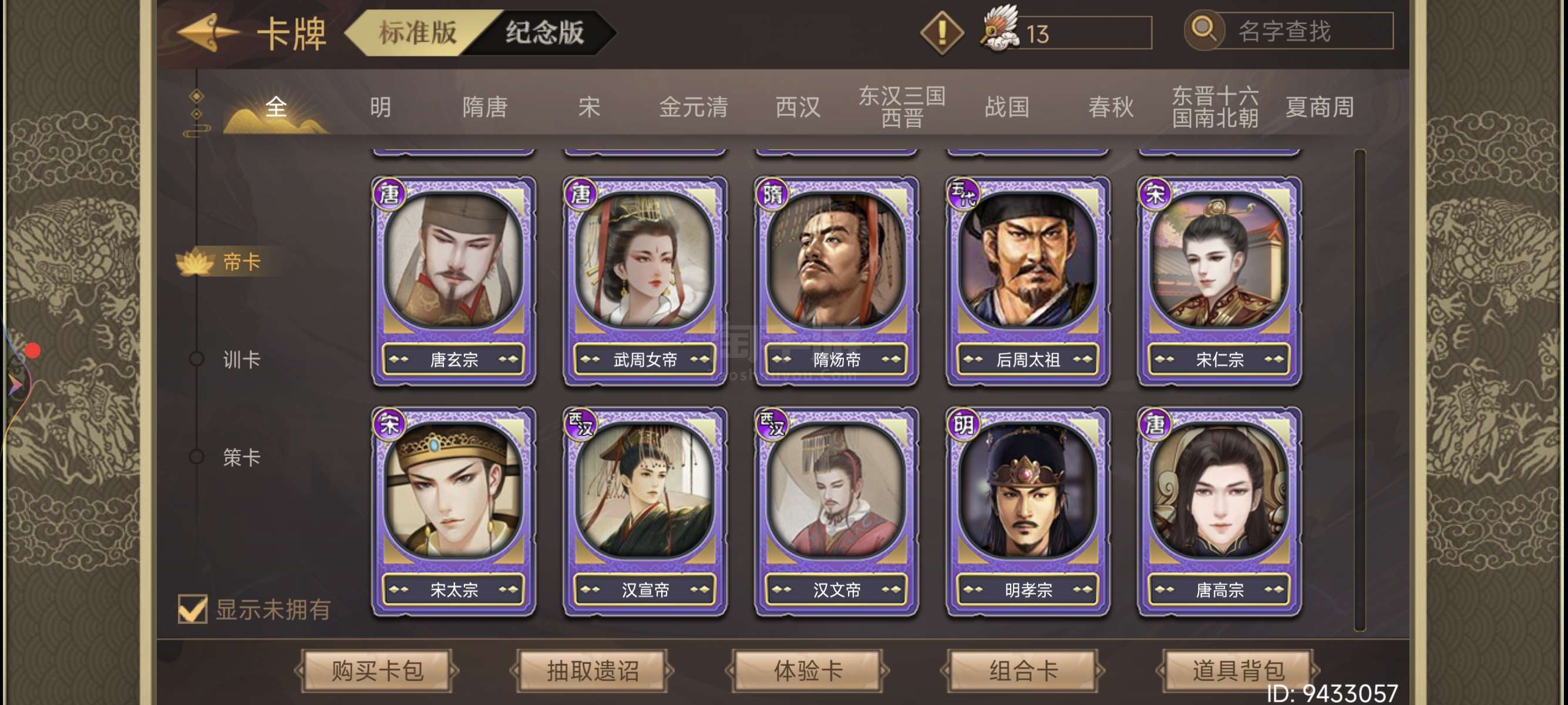This screenshot has width=1568, height=705.
Task: Click the magnifying glass search icon
Action: (1203, 30)
